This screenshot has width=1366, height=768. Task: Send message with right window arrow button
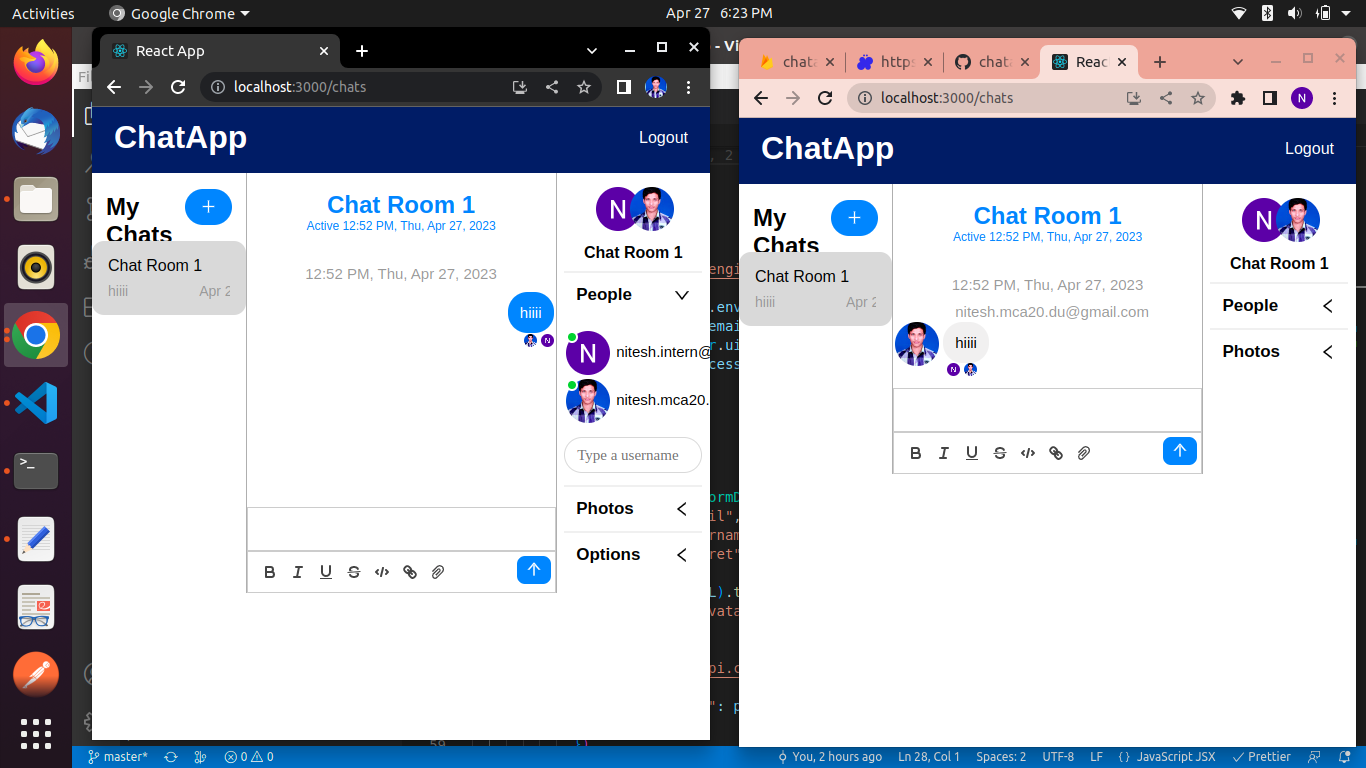pos(1180,451)
